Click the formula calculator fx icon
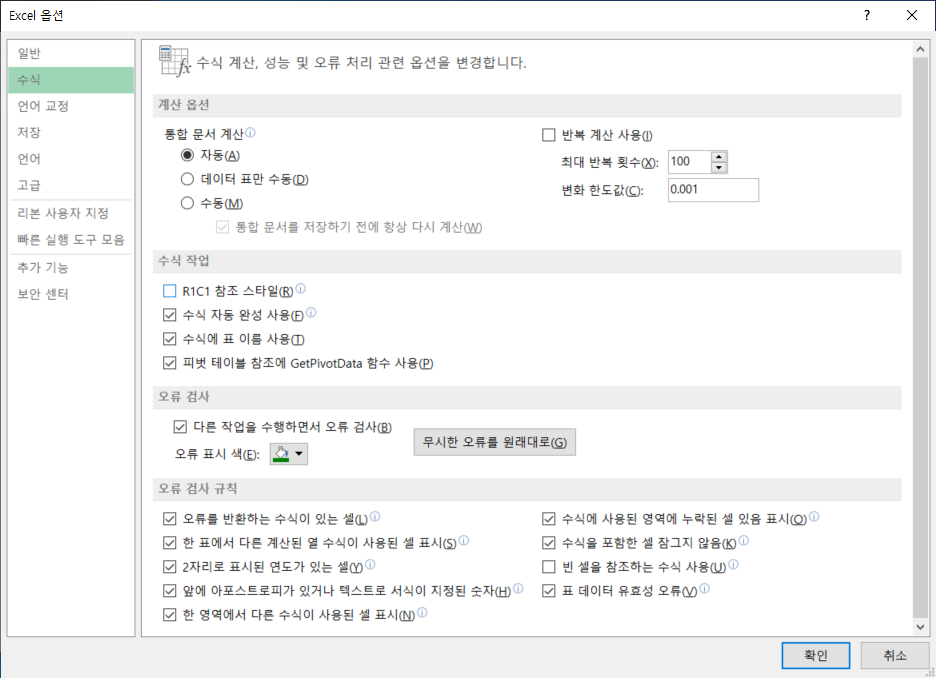 pos(174,61)
